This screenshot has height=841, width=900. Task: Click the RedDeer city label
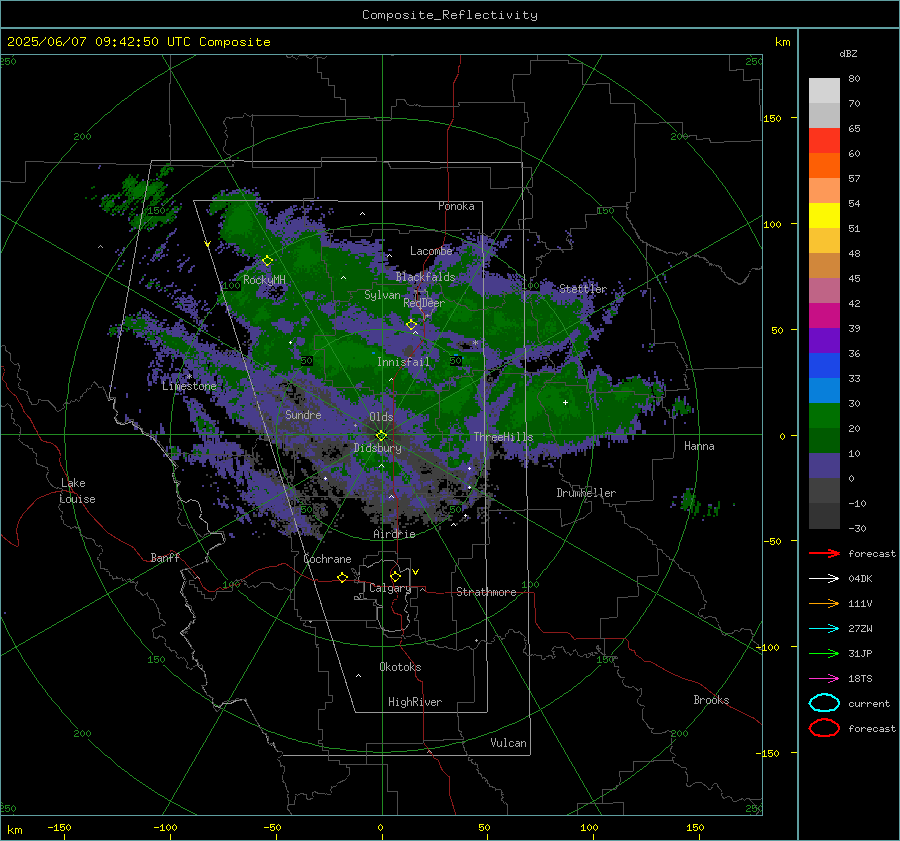424,303
